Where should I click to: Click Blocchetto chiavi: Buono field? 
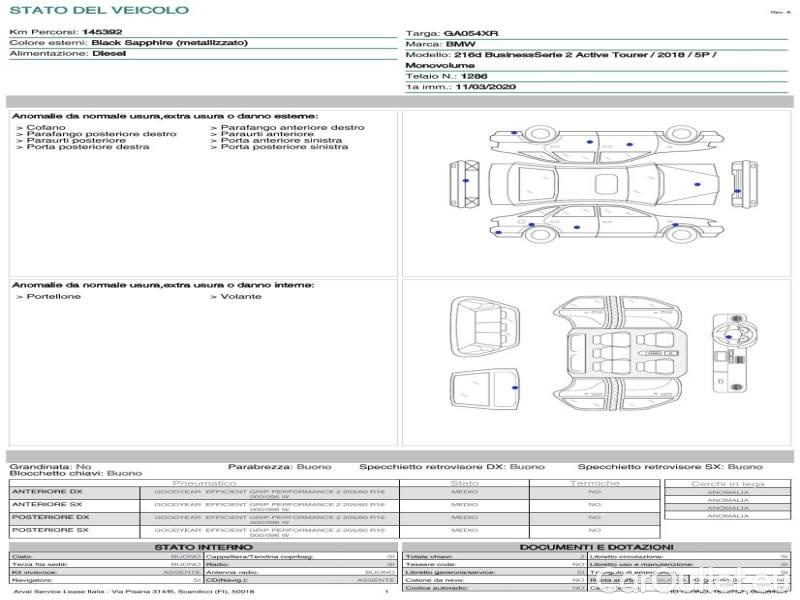(76, 473)
